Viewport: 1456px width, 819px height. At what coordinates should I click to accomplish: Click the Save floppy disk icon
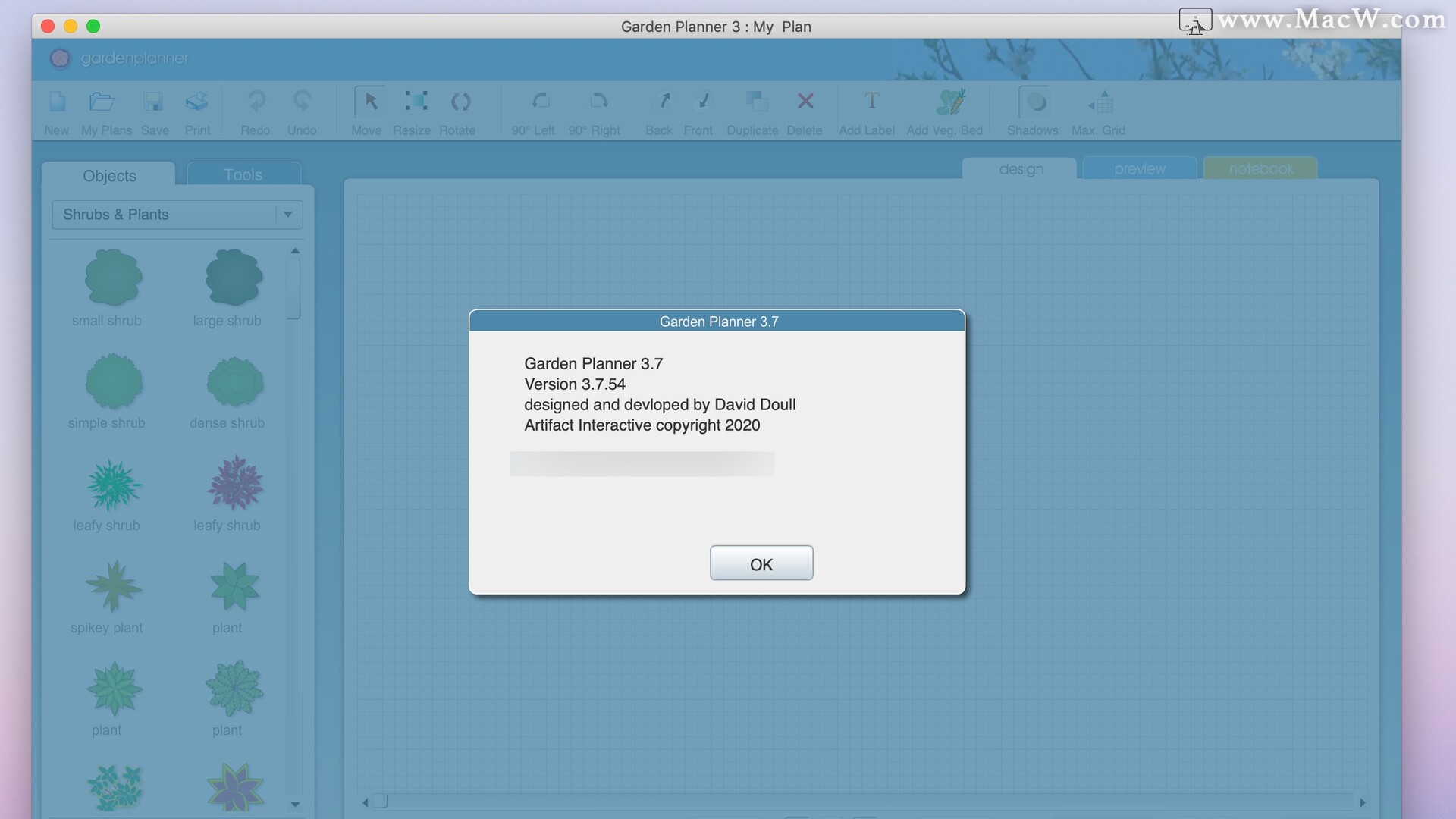coord(154,102)
